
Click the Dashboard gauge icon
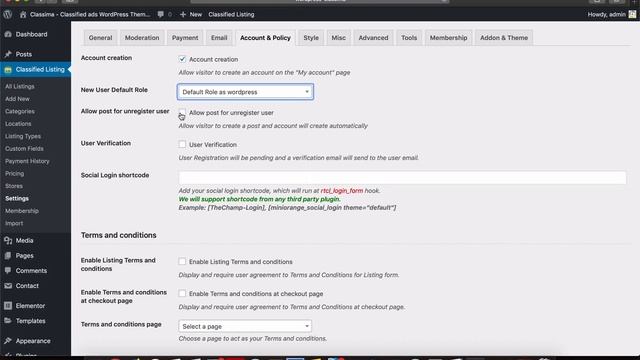[x=8, y=34]
